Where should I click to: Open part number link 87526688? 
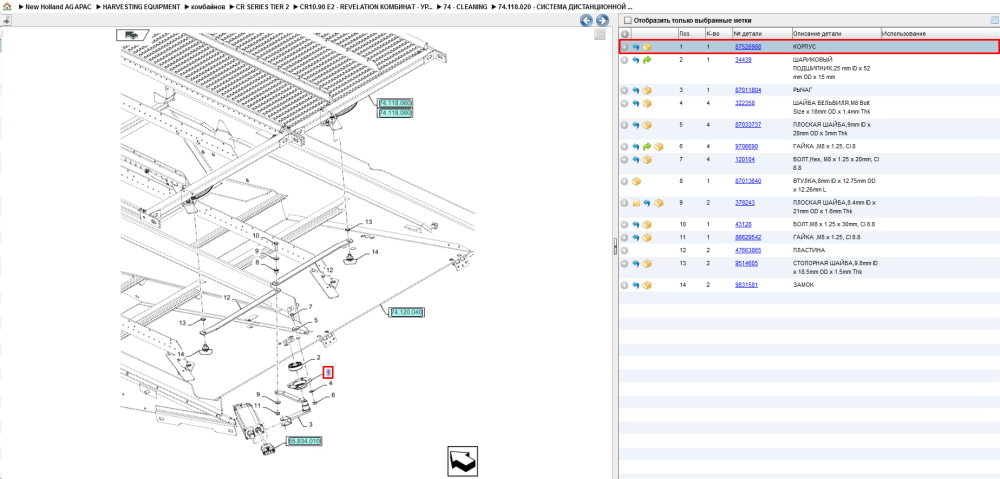[747, 47]
